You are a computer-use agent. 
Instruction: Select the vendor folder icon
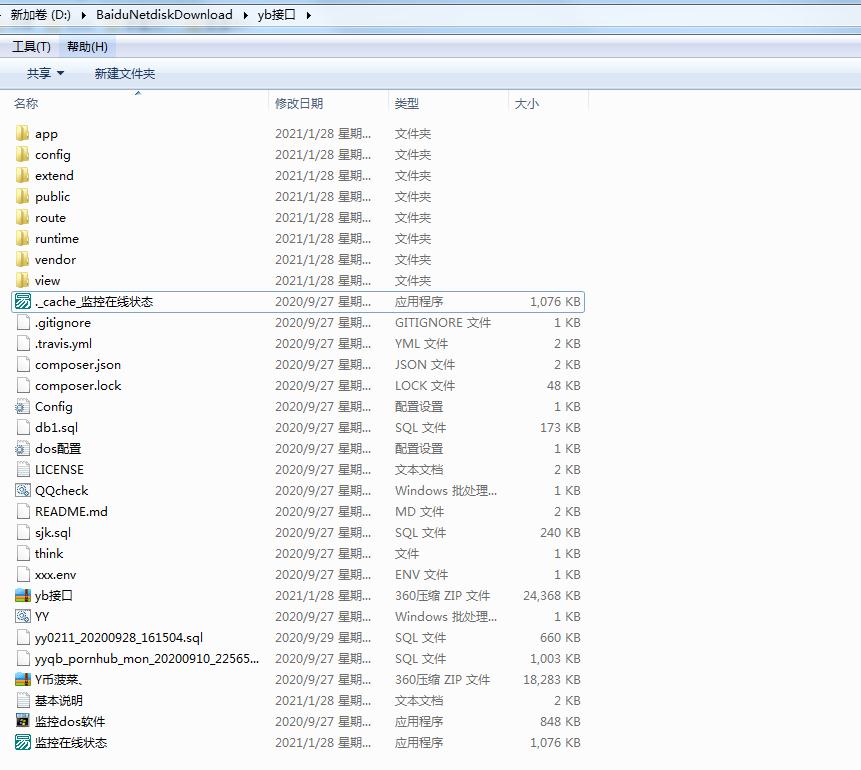tap(23, 260)
